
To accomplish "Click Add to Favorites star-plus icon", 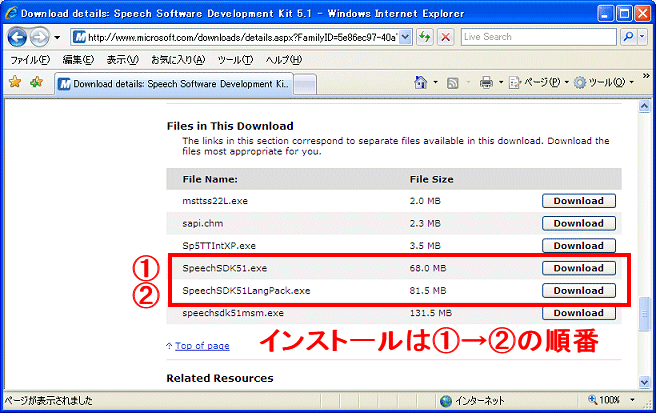I will pyautogui.click(x=36, y=82).
